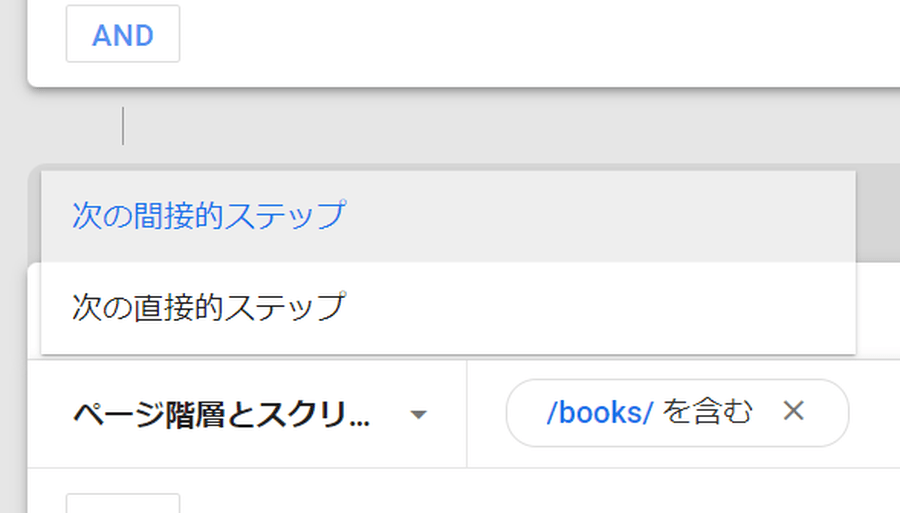This screenshot has width=900, height=513.
Task: Click the caret arrow beside ページ階層とスクリ...
Action: pyautogui.click(x=419, y=415)
